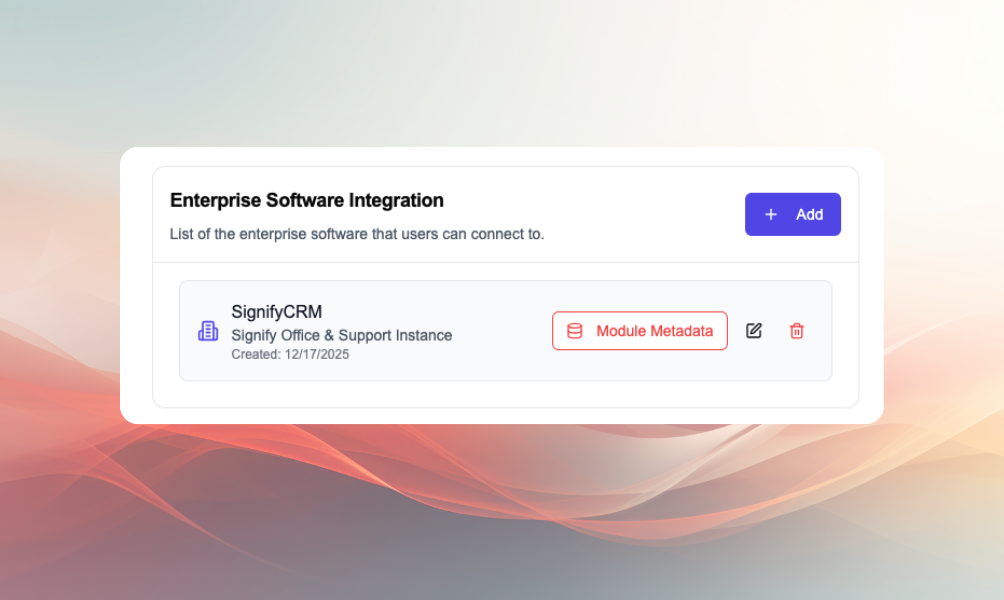Click the 'Created: 12/17/2025' date label
The height and width of the screenshot is (600, 1004).
coord(290,354)
